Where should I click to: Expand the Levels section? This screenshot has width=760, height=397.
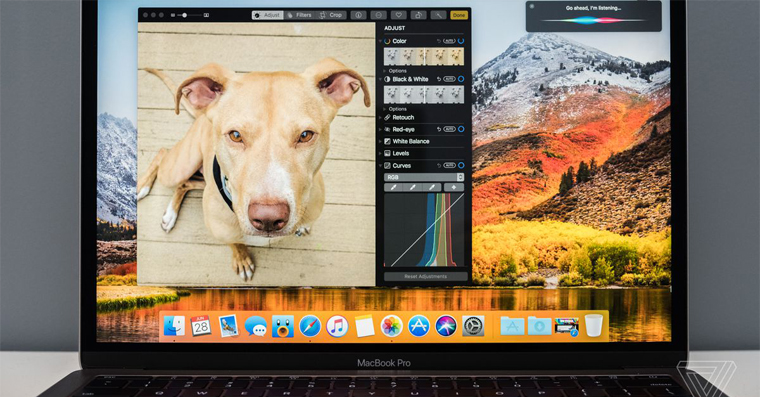click(x=421, y=153)
